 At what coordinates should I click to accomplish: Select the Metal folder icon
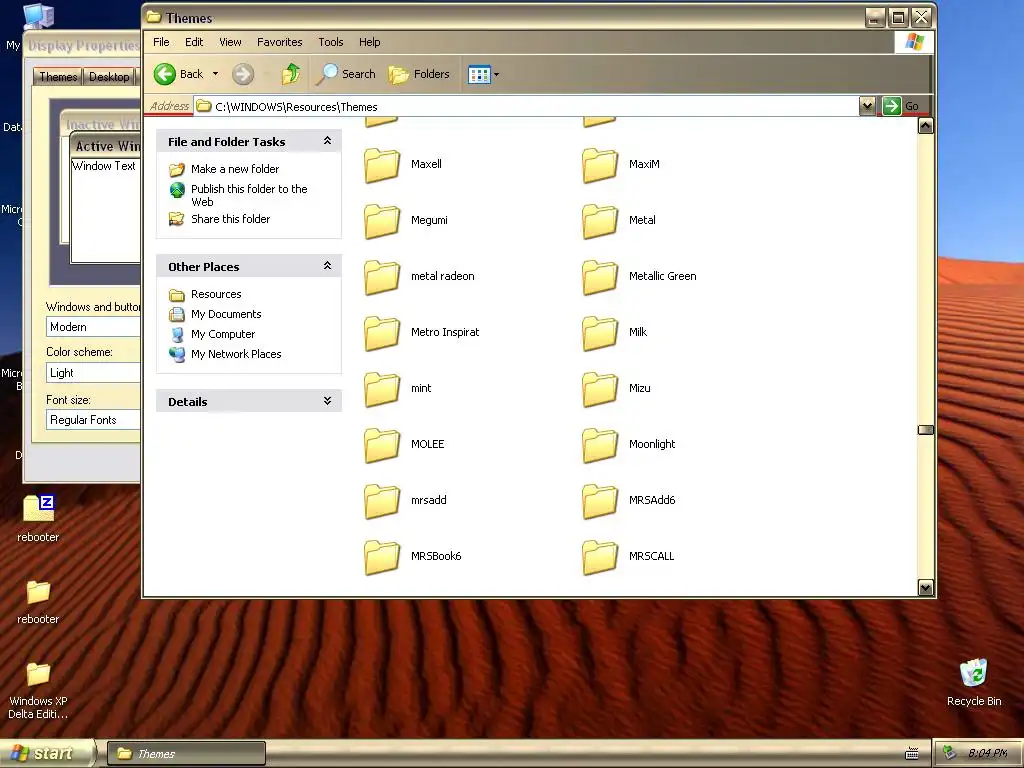(600, 221)
